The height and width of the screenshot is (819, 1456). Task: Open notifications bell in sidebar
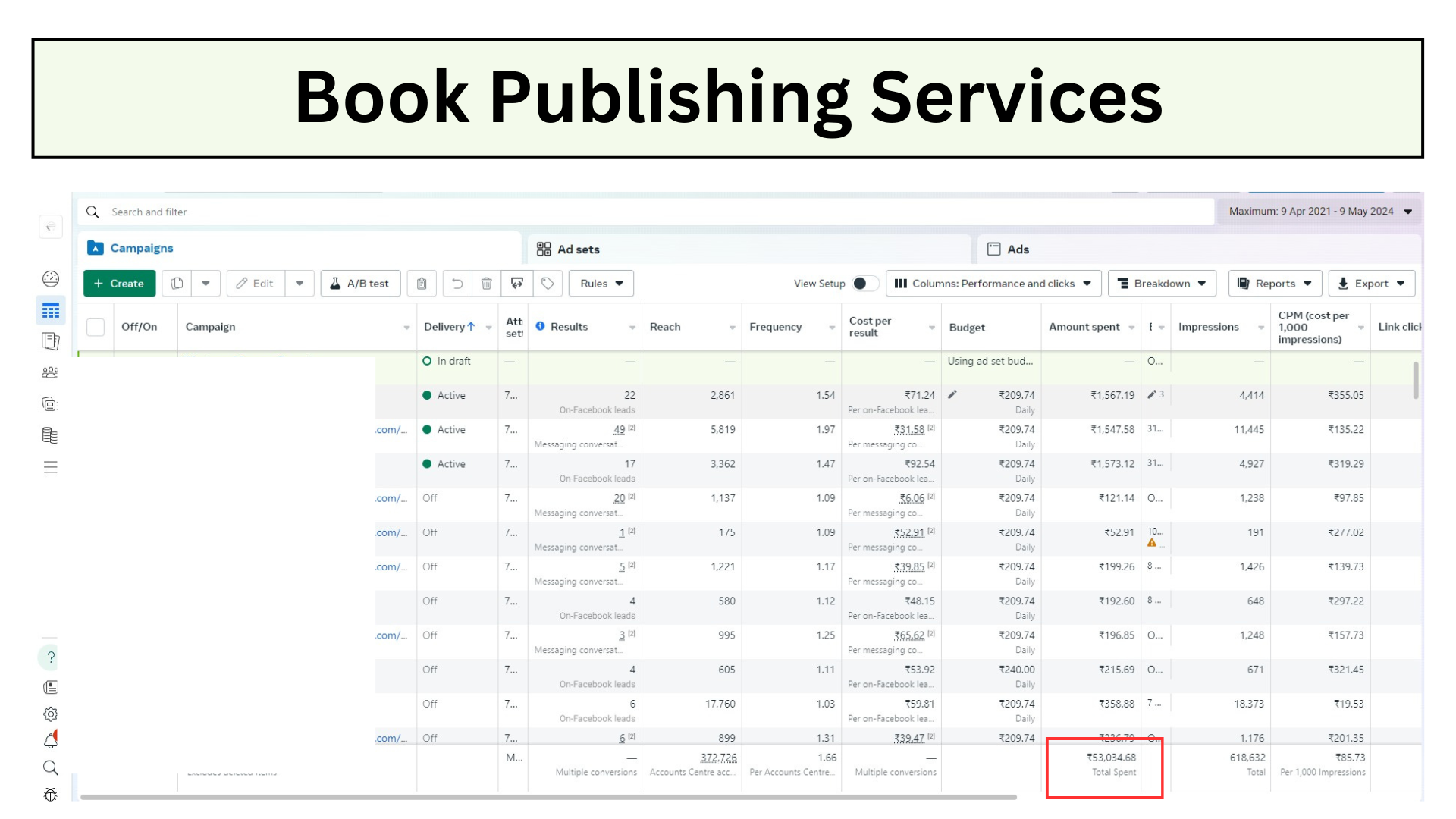51,741
